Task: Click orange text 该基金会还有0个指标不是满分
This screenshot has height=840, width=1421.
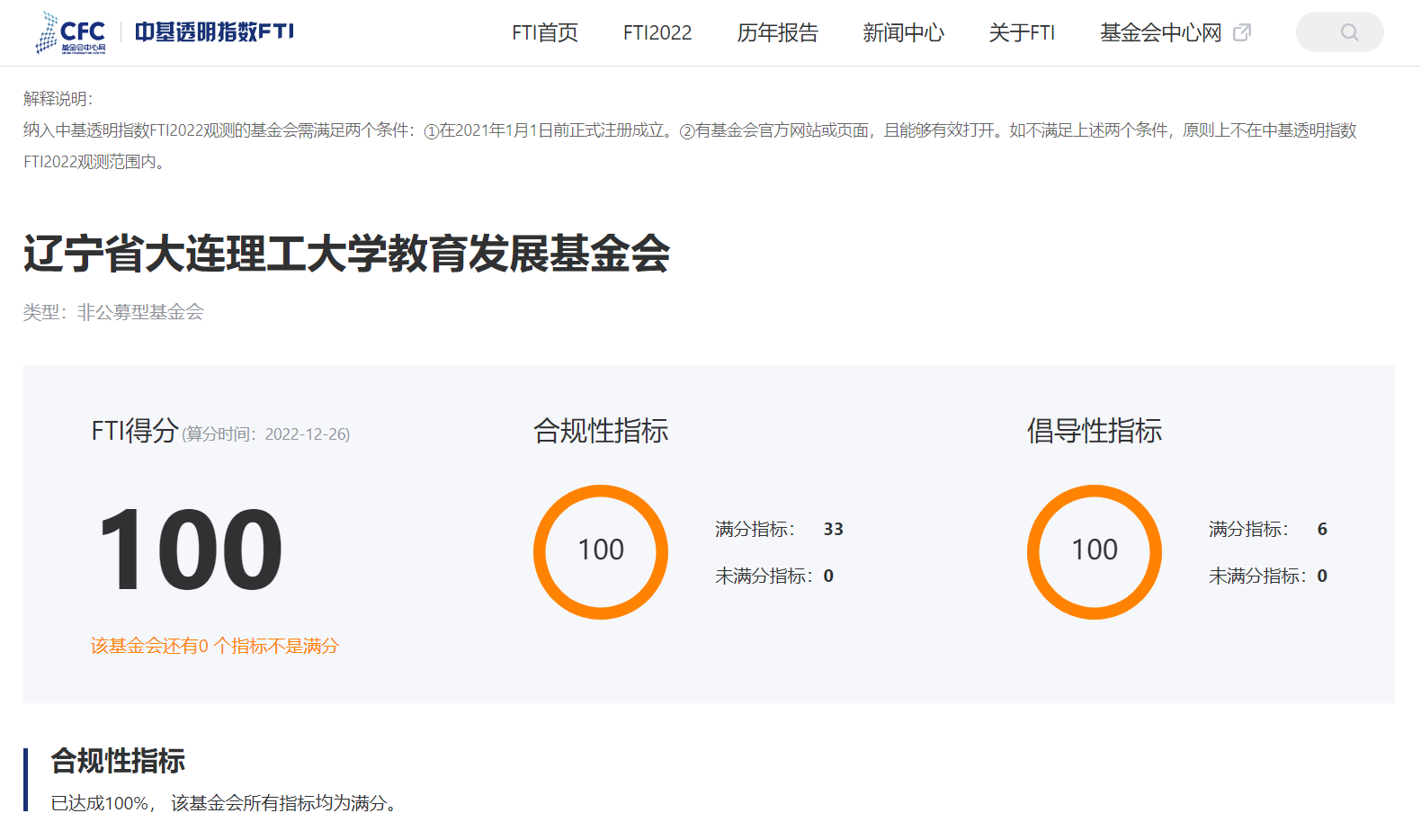Action: [215, 646]
